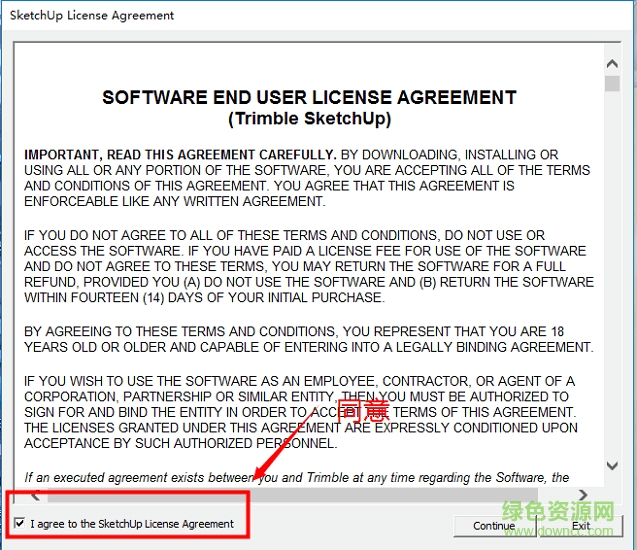Screen dimensions: 637x550
Task: Click the vertical scrollbar down arrow
Action: click(x=612, y=466)
